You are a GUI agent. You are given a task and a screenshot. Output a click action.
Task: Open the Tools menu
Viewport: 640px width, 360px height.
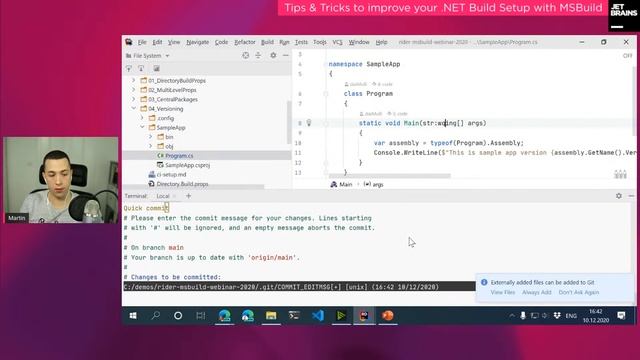[x=320, y=42]
